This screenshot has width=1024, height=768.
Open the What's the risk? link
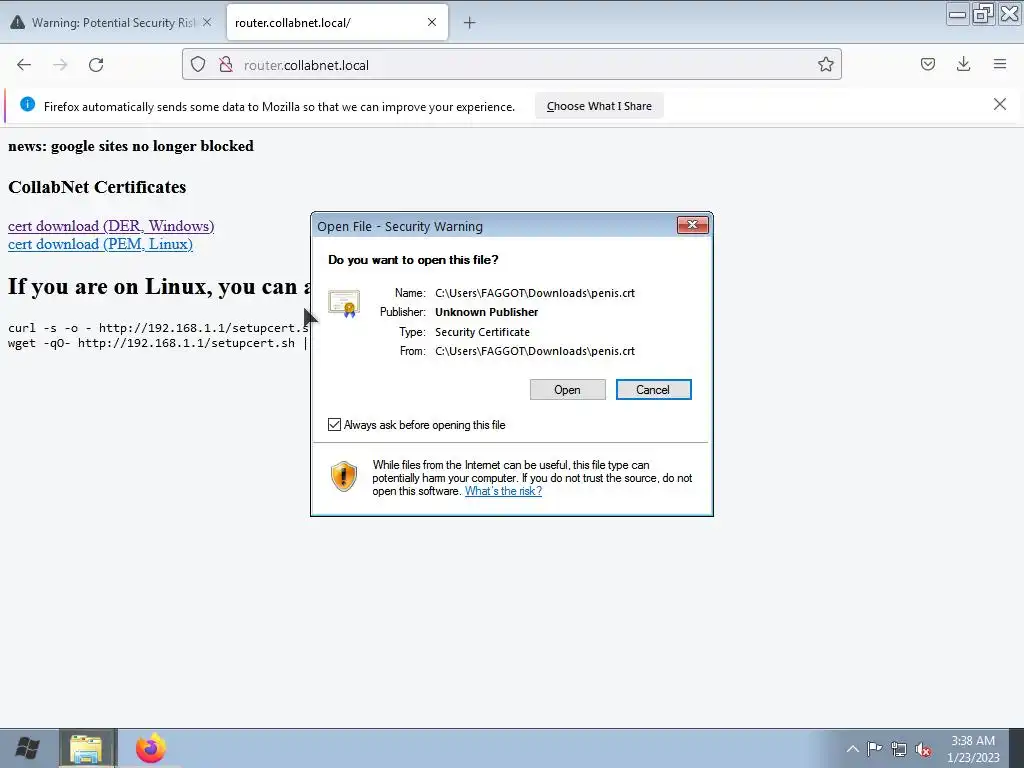pyautogui.click(x=503, y=491)
